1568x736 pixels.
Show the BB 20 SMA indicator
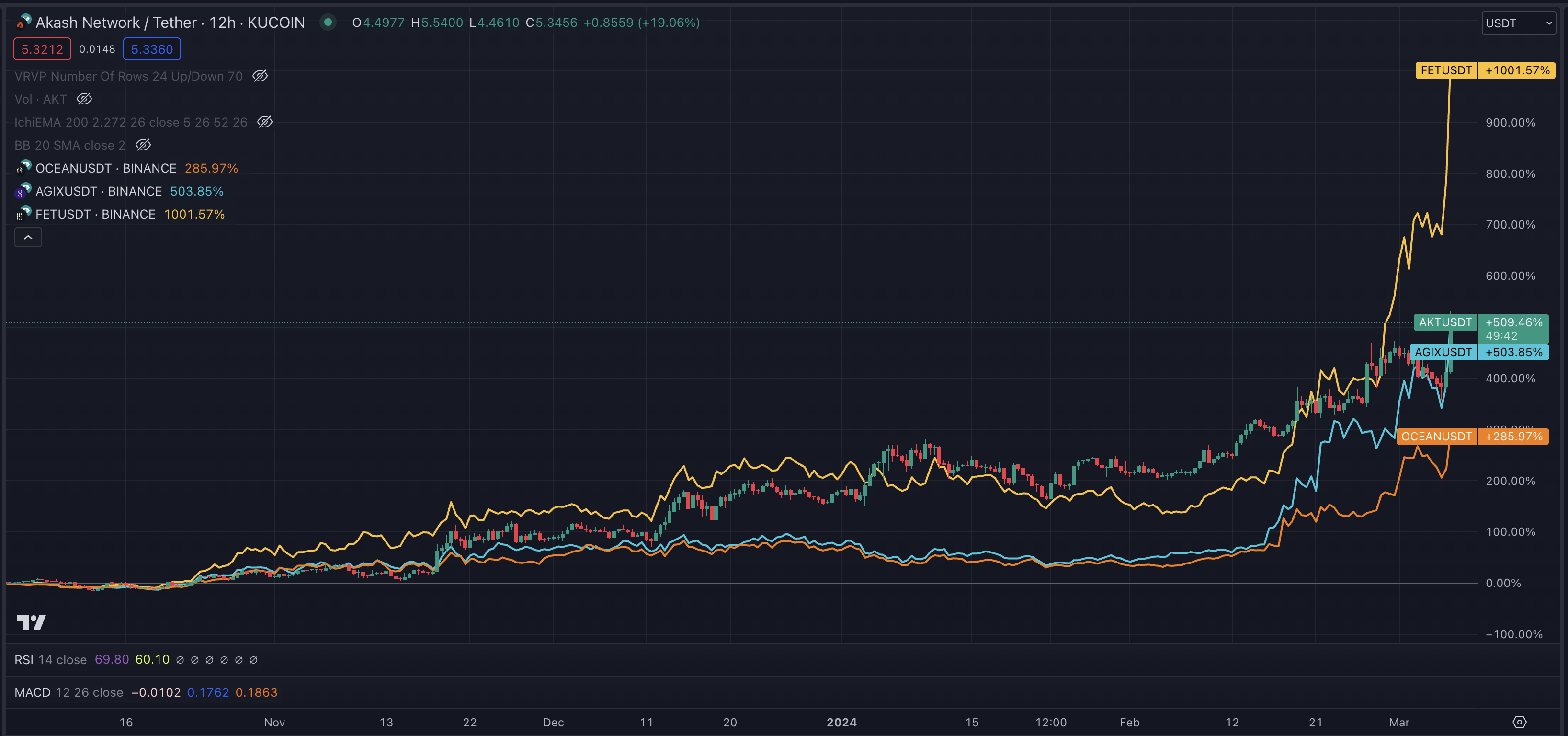(x=143, y=145)
